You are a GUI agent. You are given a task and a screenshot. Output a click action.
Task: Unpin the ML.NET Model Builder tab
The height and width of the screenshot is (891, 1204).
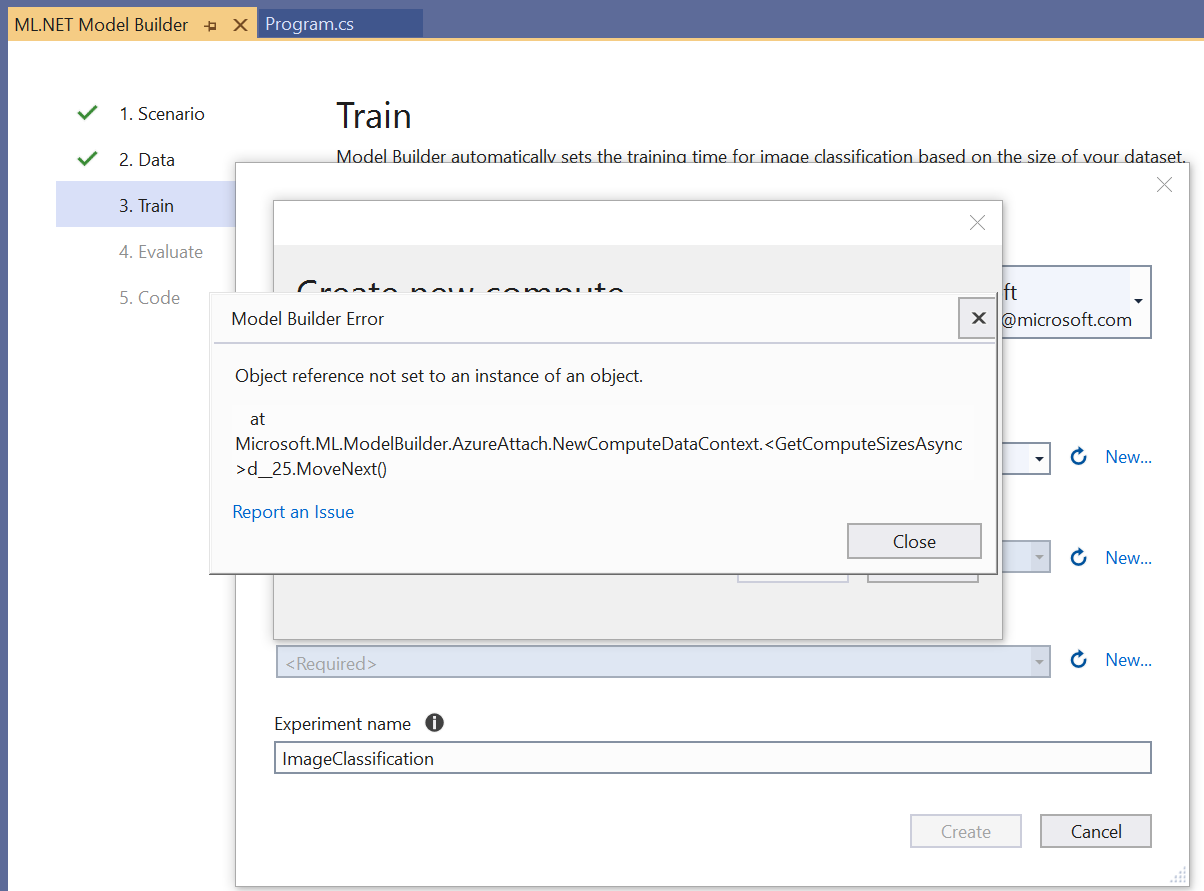pyautogui.click(x=211, y=23)
